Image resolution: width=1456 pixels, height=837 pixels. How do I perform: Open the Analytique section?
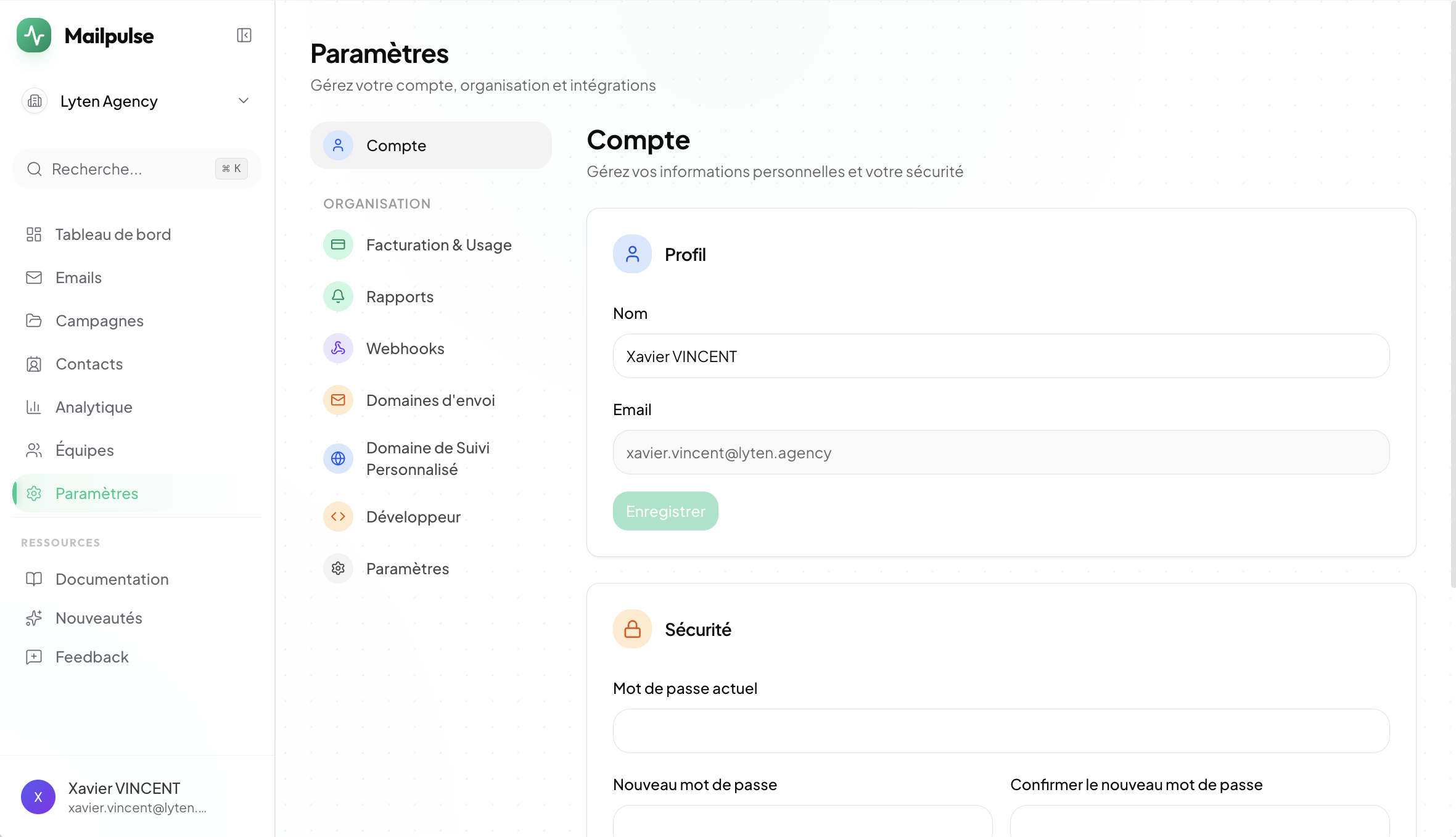94,406
